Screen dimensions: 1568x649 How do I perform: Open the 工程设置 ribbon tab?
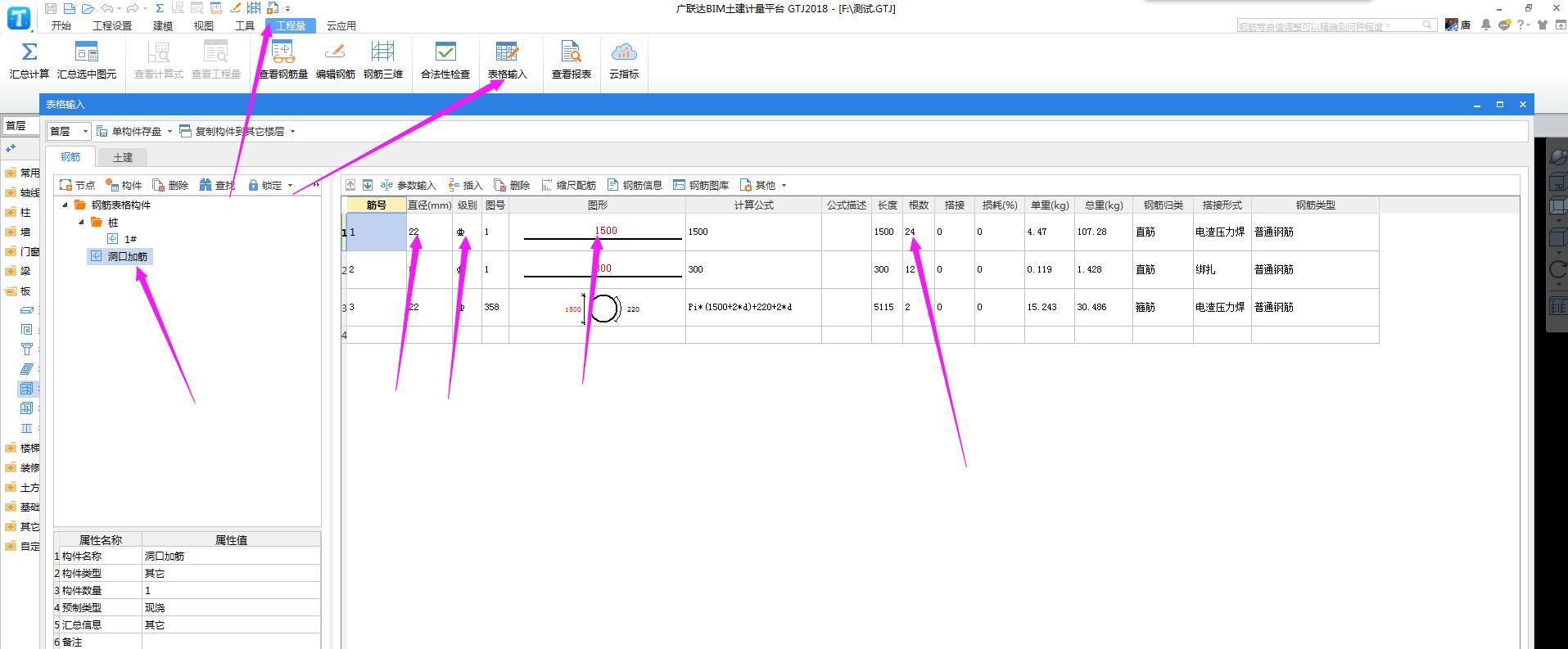coord(112,25)
